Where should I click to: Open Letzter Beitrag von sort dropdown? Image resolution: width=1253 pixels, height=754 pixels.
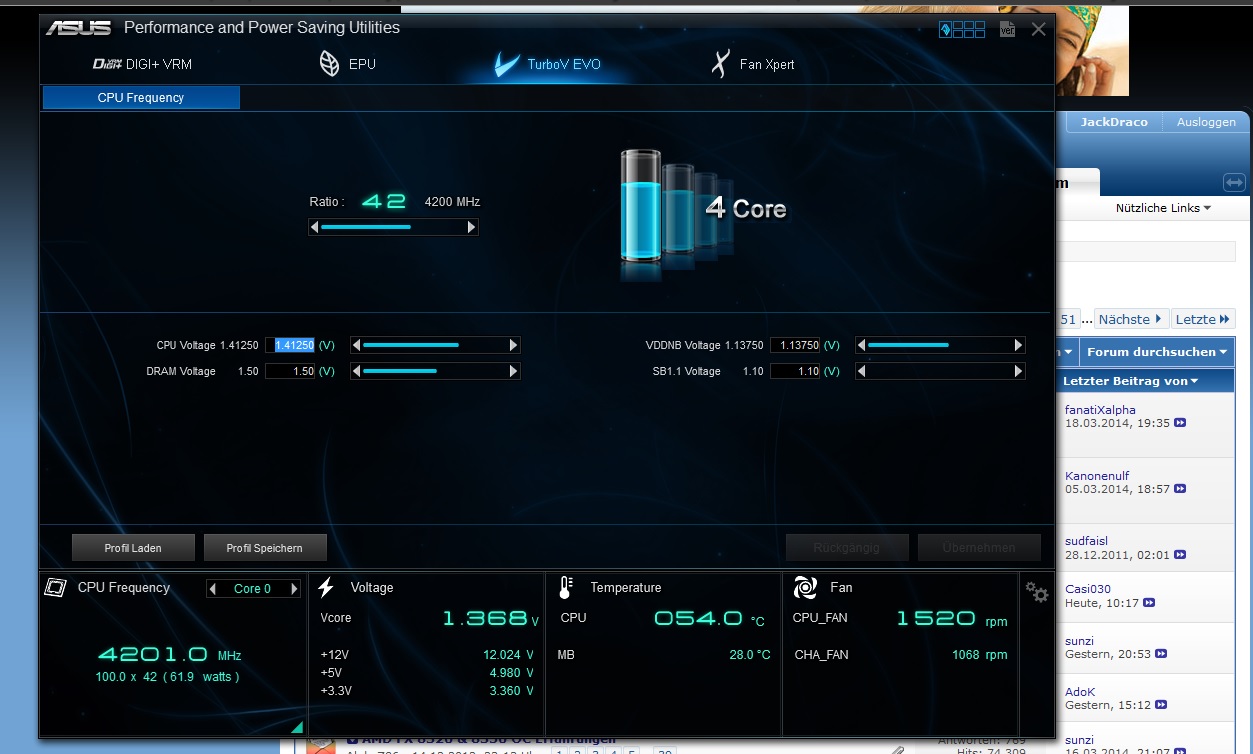[1130, 381]
